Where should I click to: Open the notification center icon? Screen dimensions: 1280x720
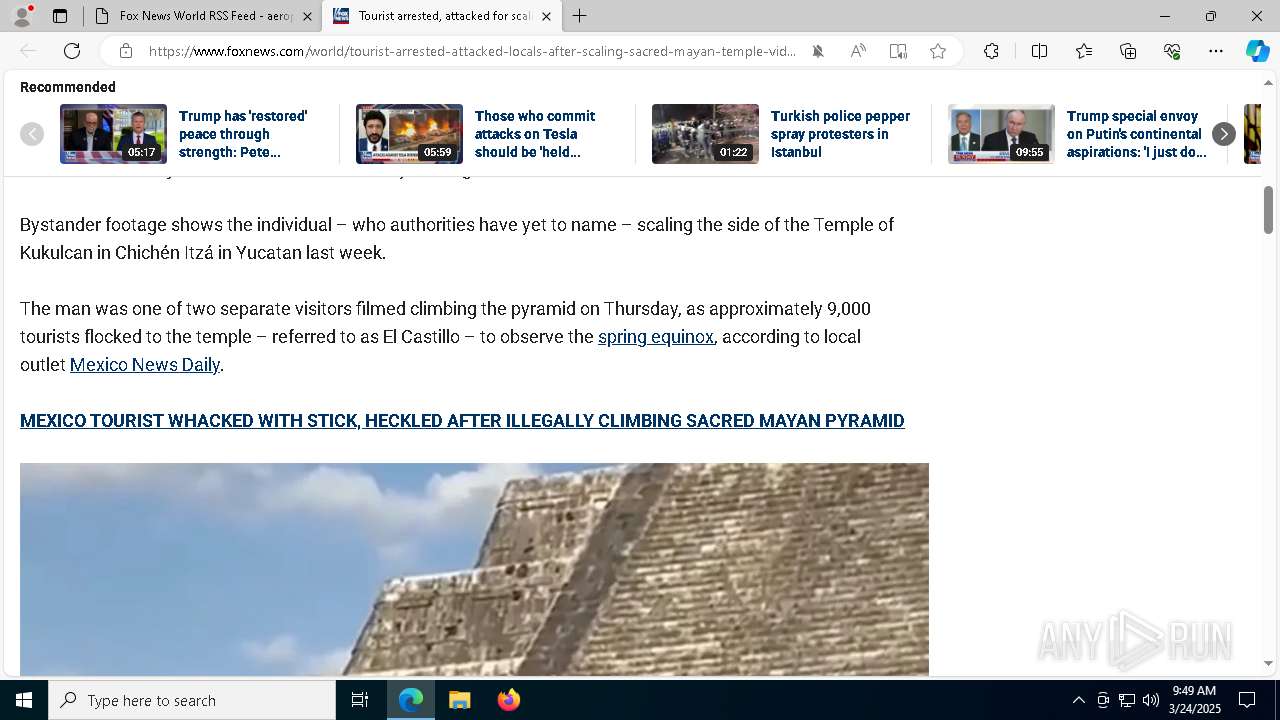point(1247,700)
